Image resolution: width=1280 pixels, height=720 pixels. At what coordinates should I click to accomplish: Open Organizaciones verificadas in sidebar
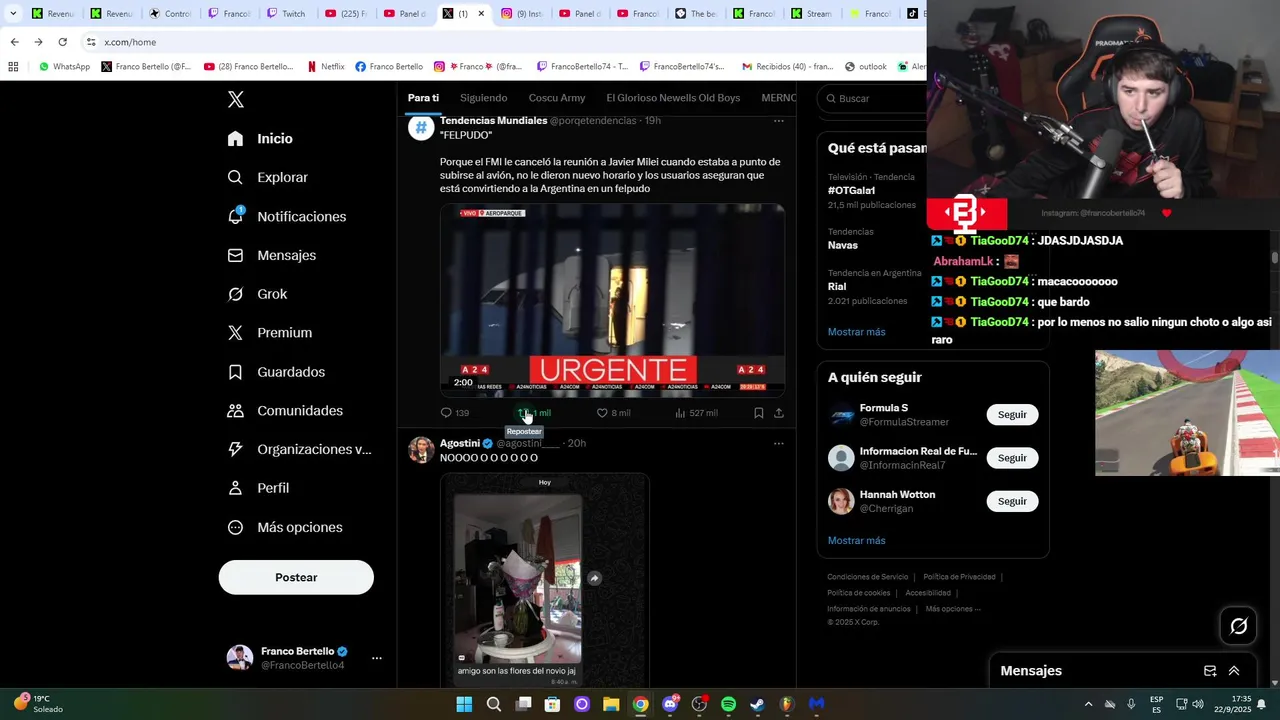(299, 449)
